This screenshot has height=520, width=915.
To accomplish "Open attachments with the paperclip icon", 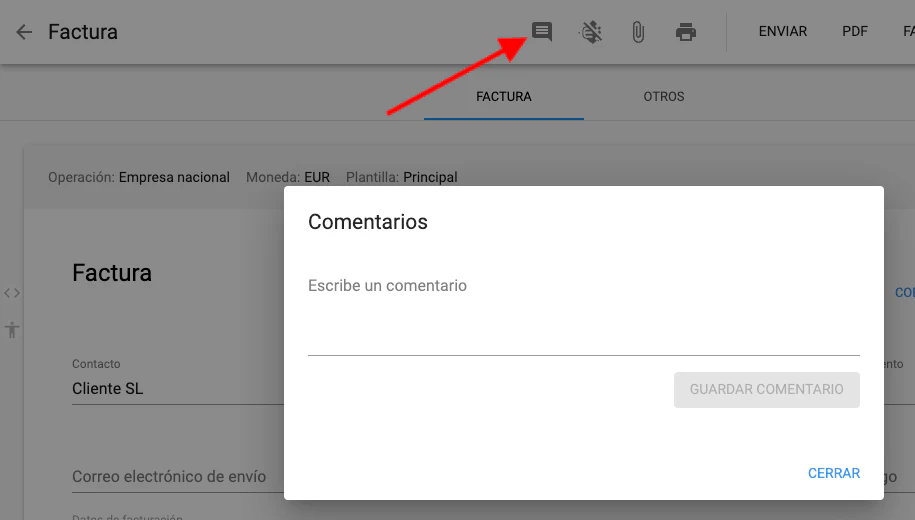I will [x=638, y=32].
